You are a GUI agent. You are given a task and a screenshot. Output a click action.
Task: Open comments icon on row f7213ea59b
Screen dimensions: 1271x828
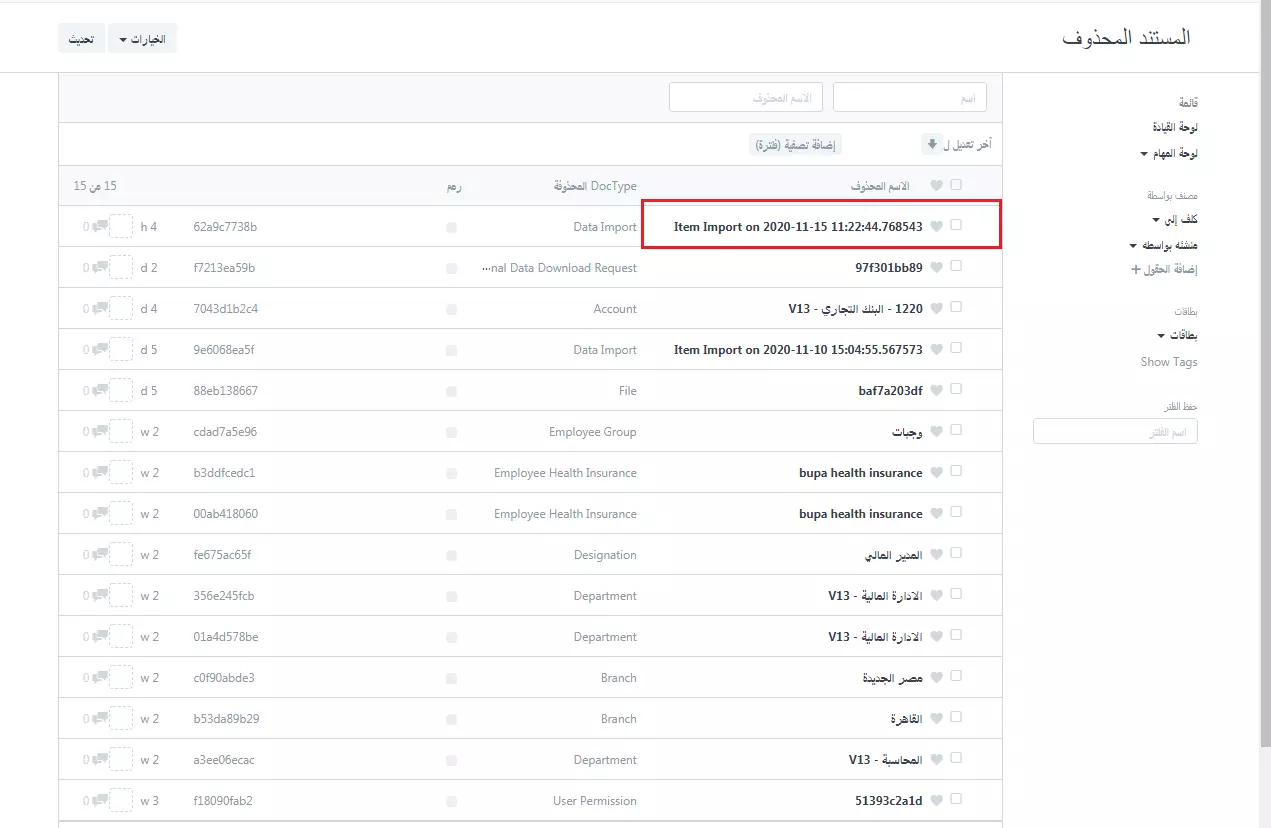pyautogui.click(x=100, y=268)
